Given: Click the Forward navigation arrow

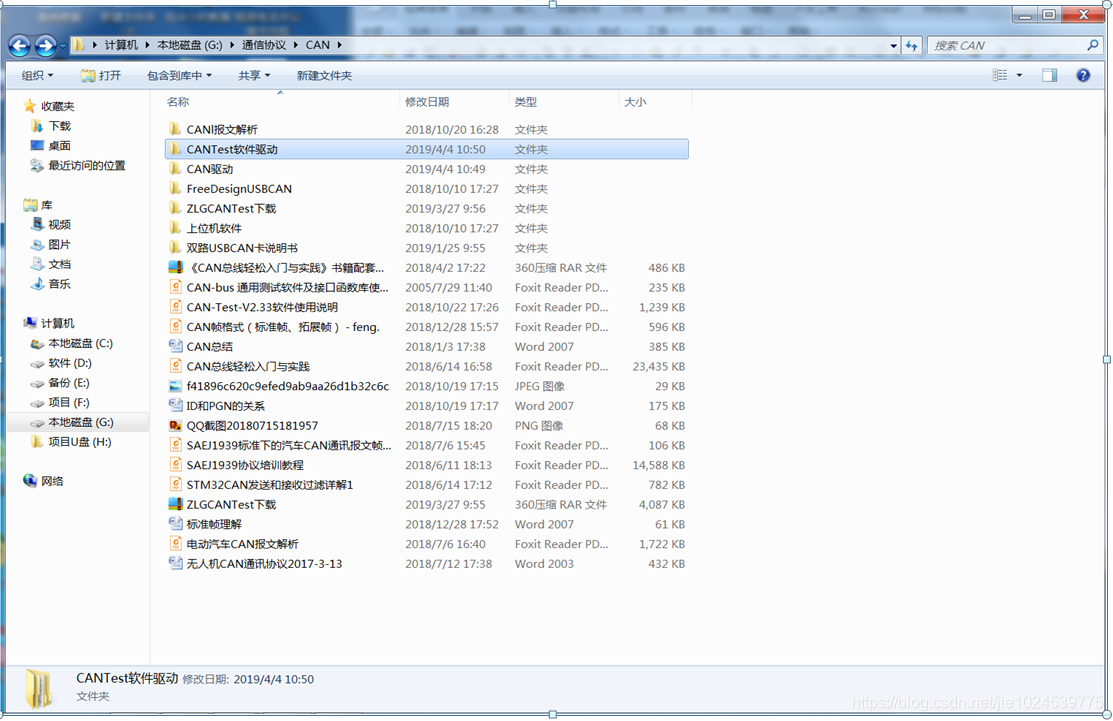Looking at the screenshot, I should click(45, 46).
